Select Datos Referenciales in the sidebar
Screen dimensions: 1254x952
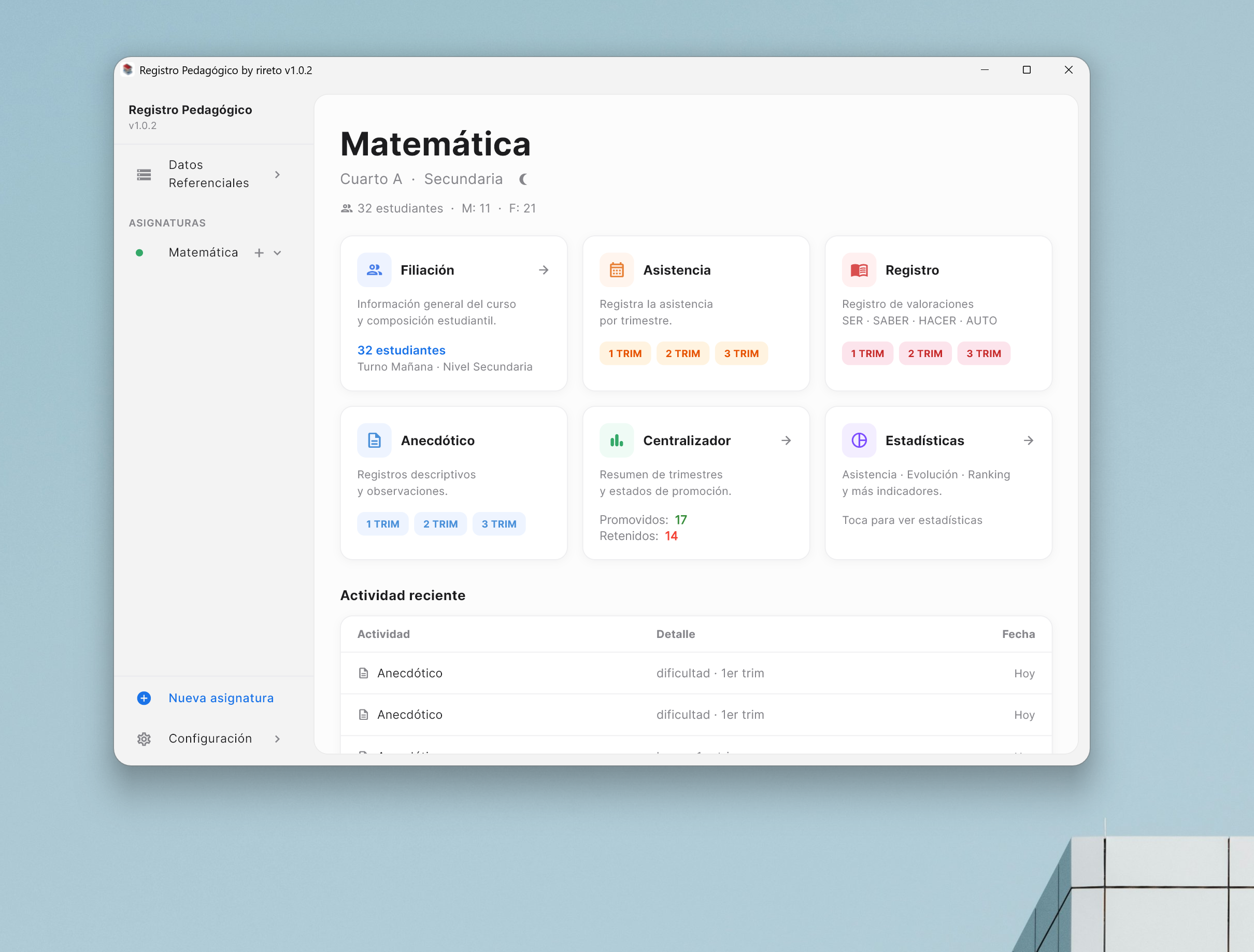pos(209,174)
